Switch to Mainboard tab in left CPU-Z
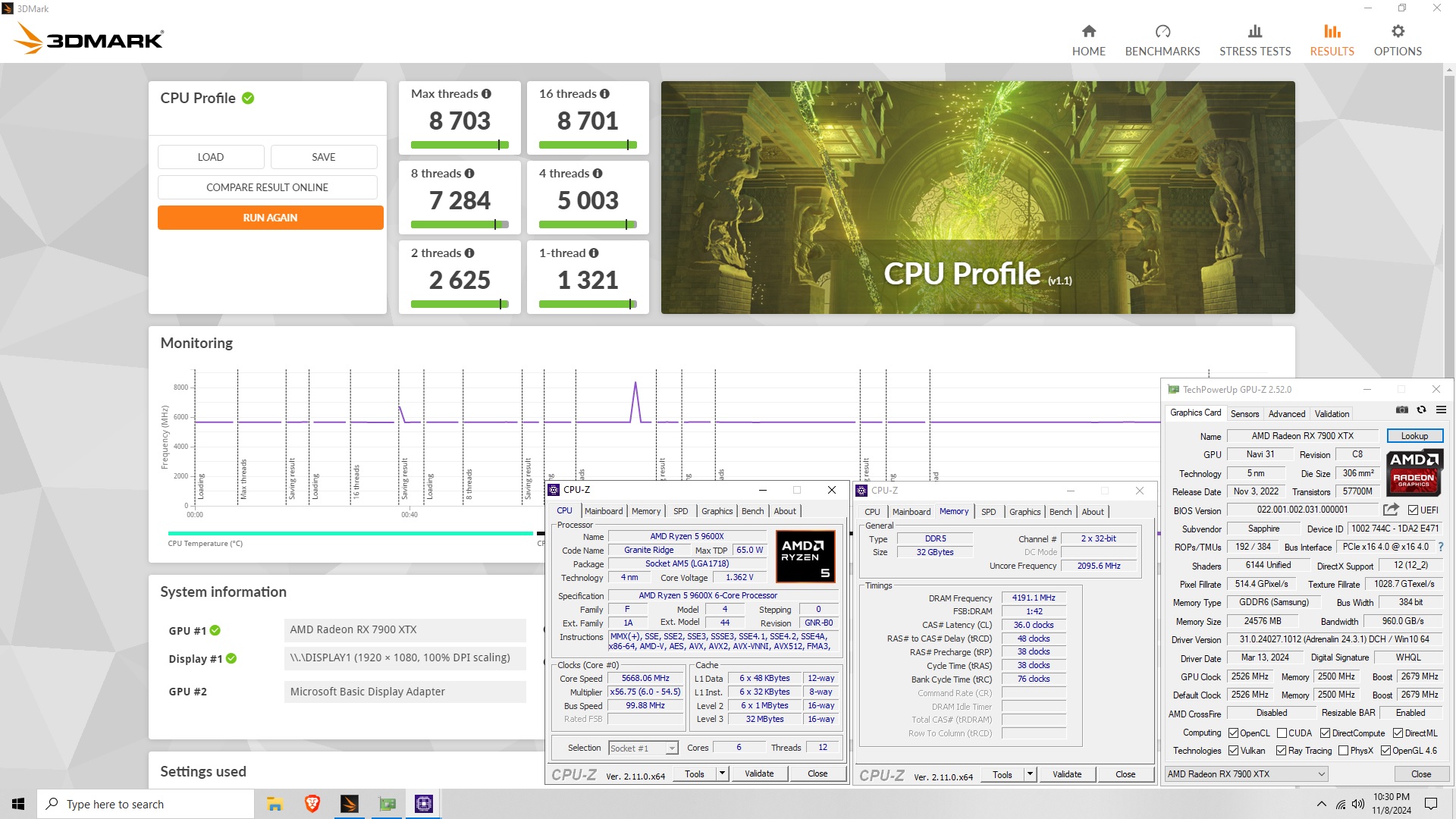The image size is (1456, 819). click(x=604, y=511)
